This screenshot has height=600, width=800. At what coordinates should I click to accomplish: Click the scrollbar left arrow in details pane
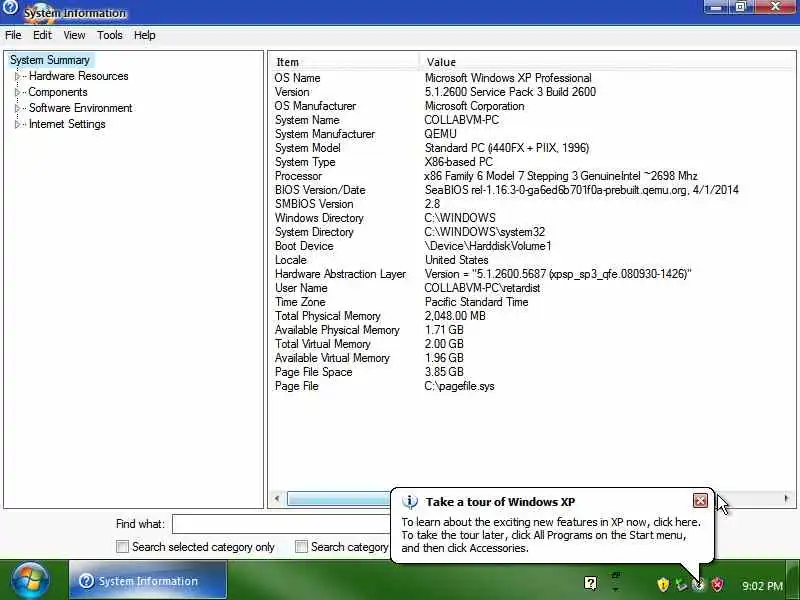click(277, 498)
